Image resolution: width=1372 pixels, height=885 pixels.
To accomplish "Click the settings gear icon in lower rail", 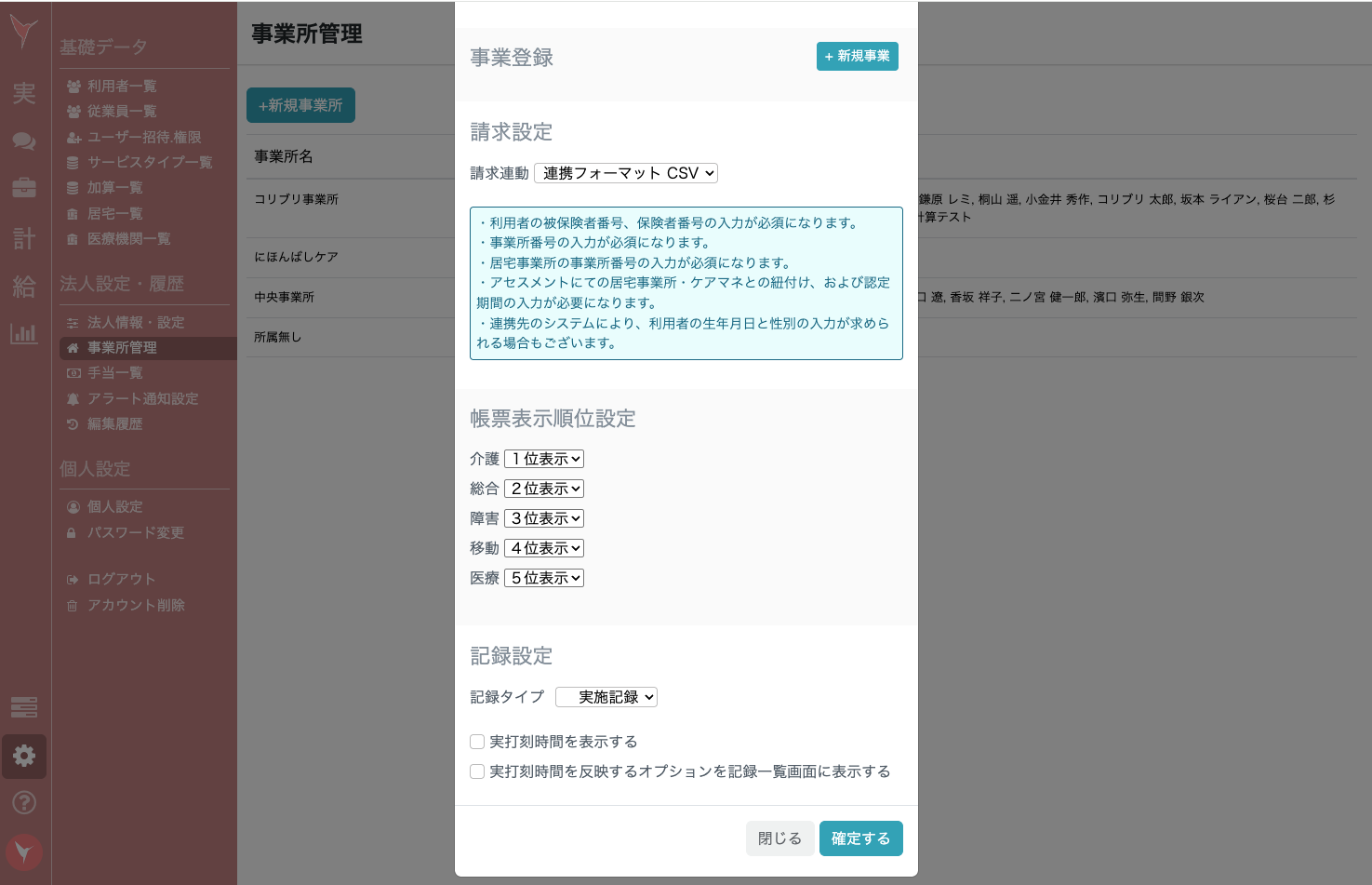I will [24, 757].
